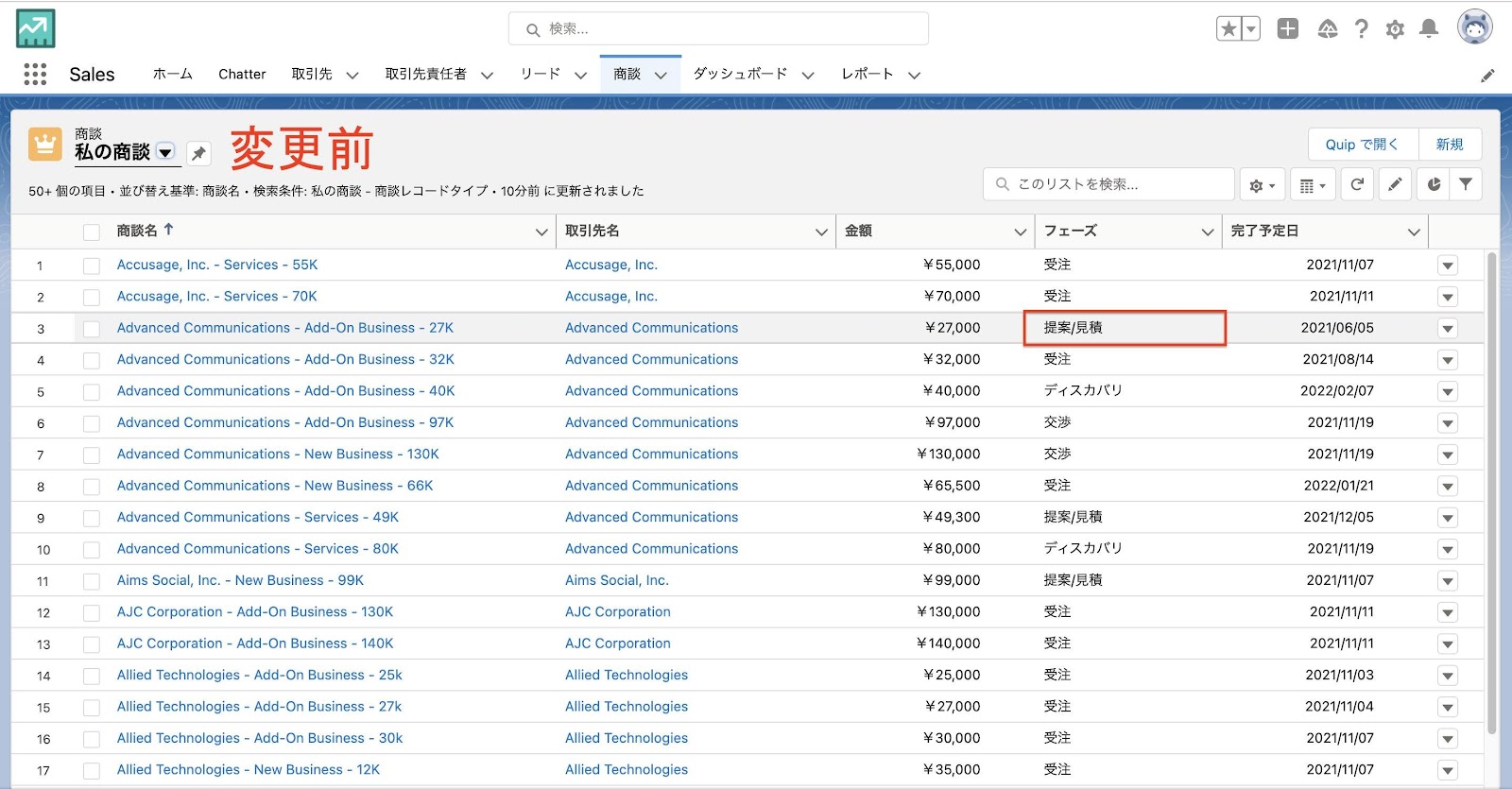Image resolution: width=1512 pixels, height=789 pixels.
Task: Open row actions for Add-On Business - 27K row
Action: [x=1448, y=329]
